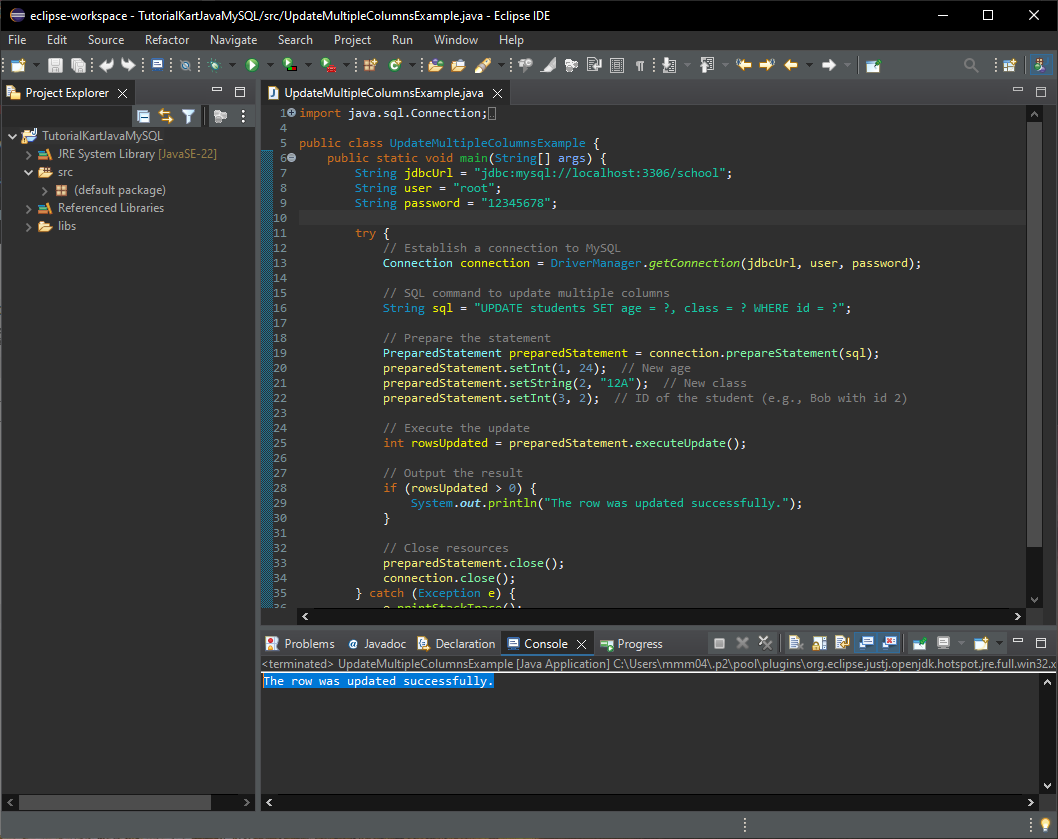Click the Open Perspective icon
The image size is (1058, 839).
point(1010,65)
